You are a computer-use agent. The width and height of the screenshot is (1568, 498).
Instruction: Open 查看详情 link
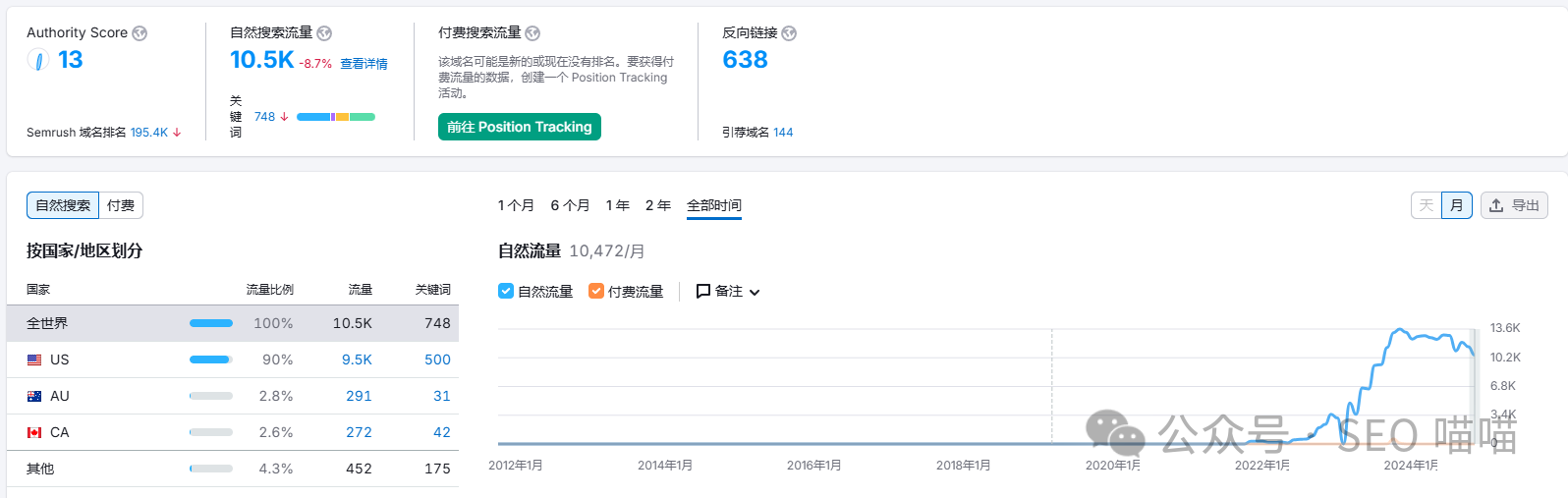coord(364,64)
